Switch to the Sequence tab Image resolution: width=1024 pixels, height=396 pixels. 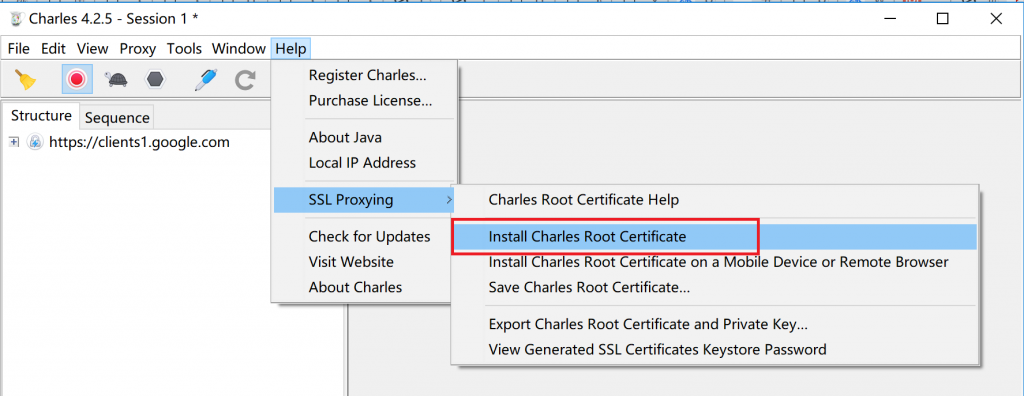(x=117, y=118)
